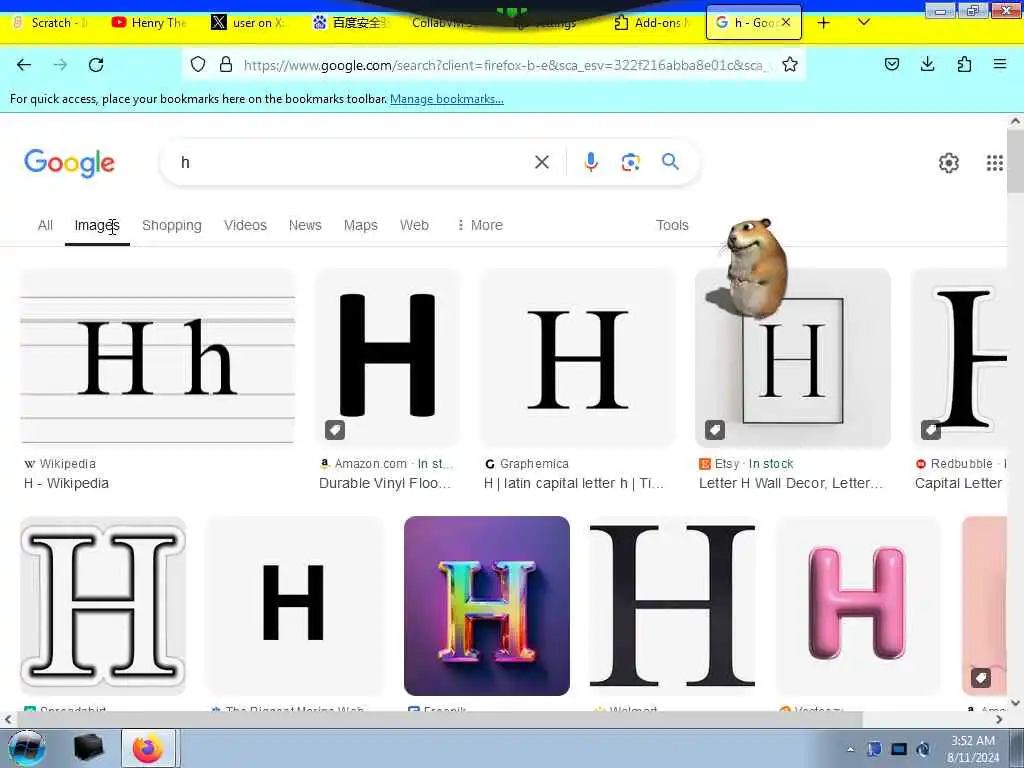1024x768 pixels.
Task: Clear the Google search box
Action: pyautogui.click(x=541, y=162)
